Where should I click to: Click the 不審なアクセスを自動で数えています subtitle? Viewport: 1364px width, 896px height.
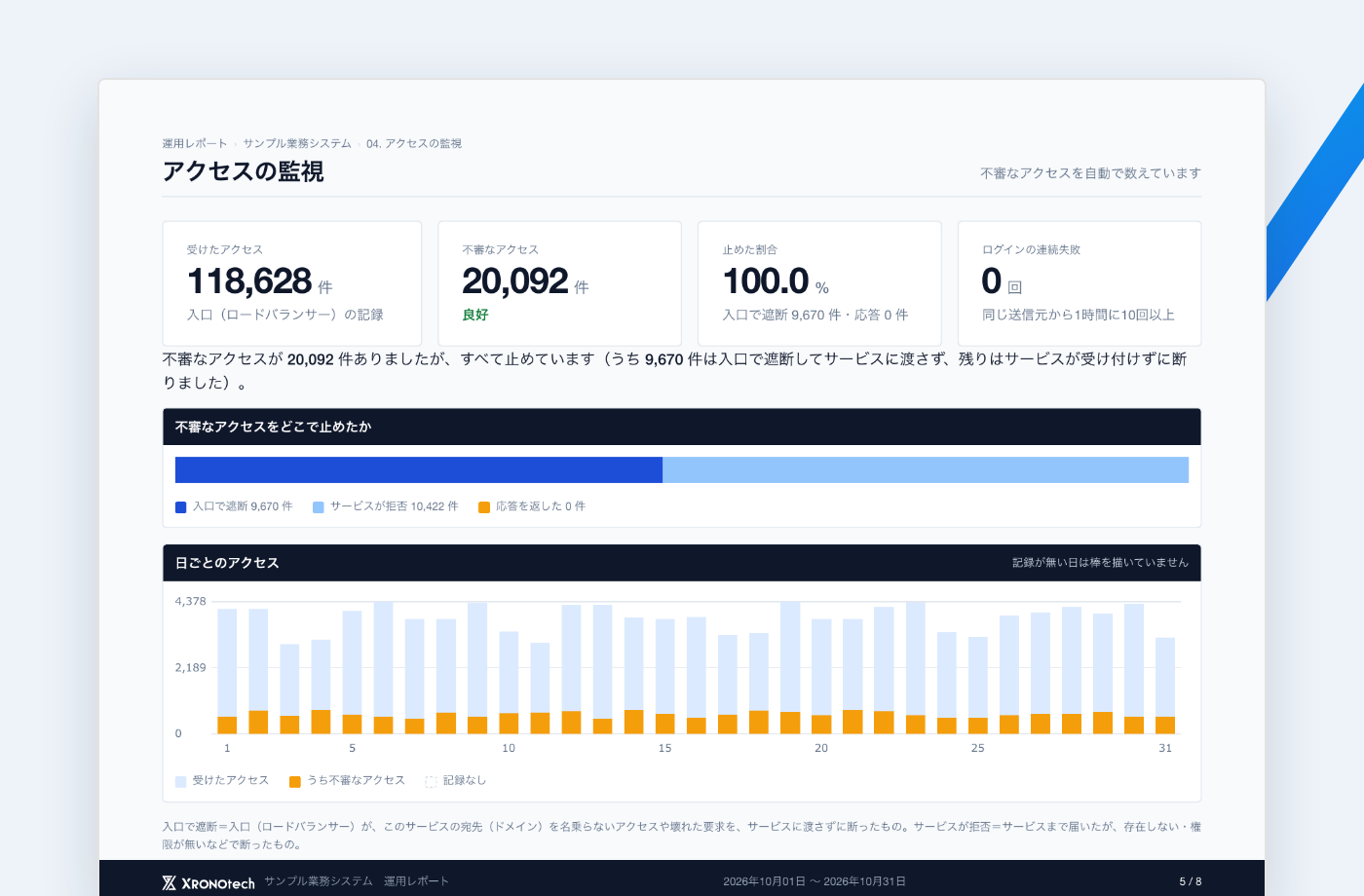click(x=1090, y=173)
